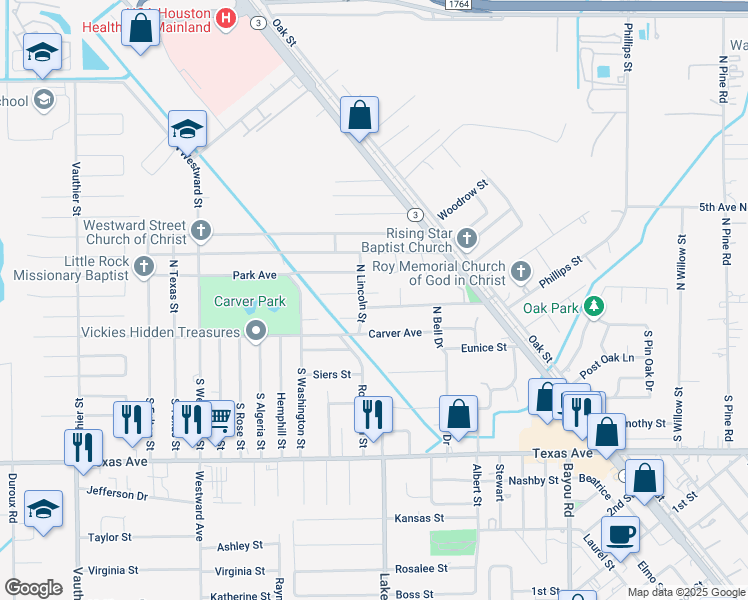Click the 'Bayou Rd' label

pyautogui.click(x=568, y=490)
